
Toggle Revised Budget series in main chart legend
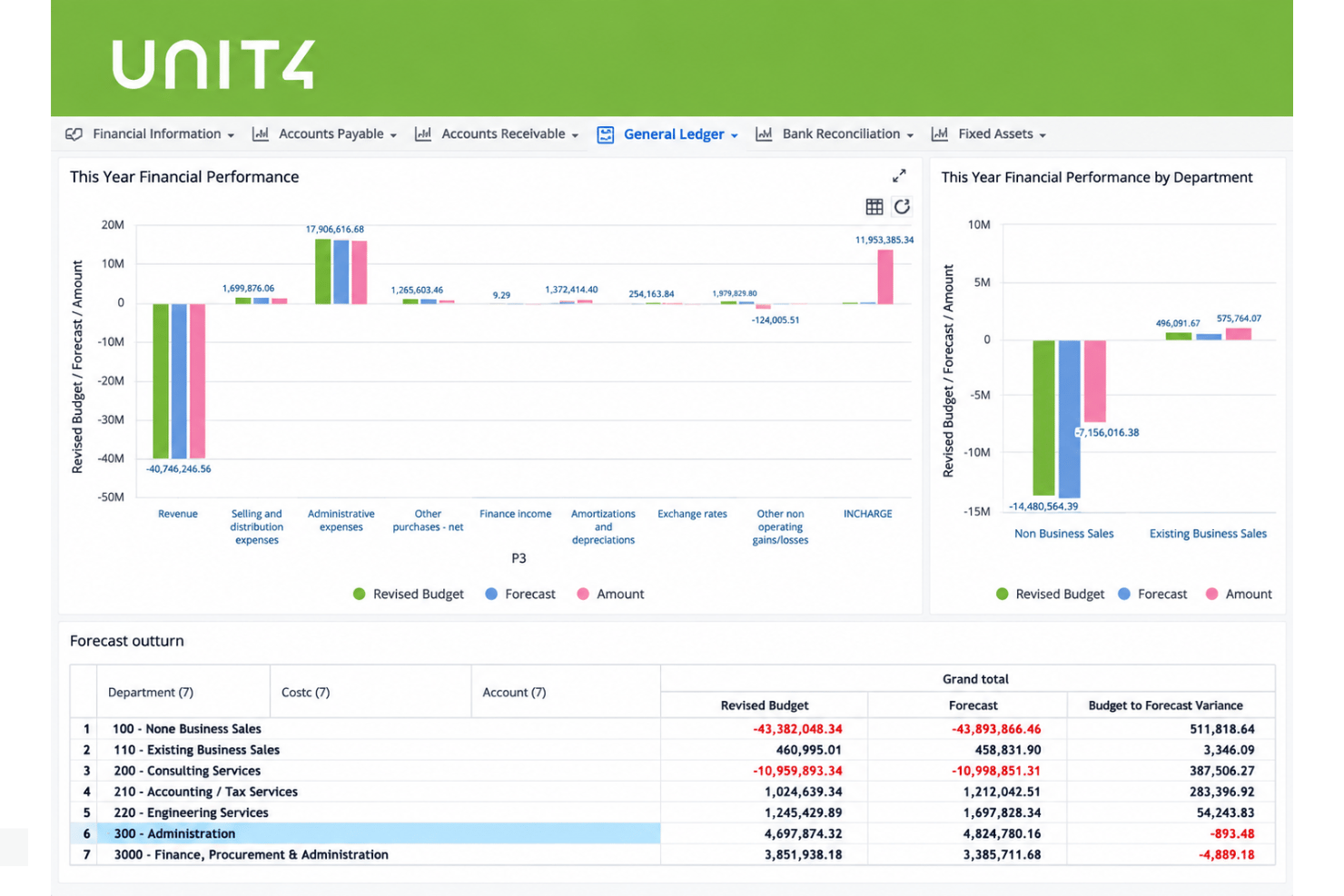[x=409, y=594]
